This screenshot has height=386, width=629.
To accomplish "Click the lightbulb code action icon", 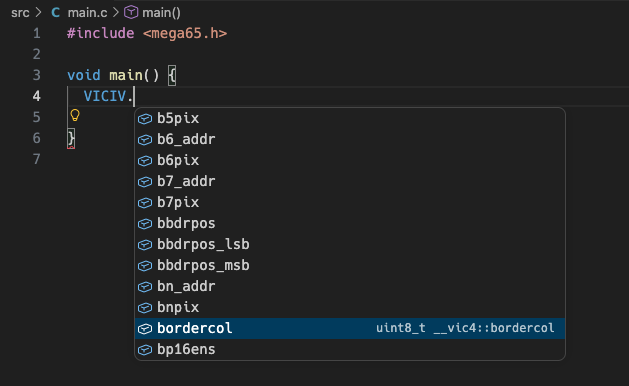I will 75,116.
